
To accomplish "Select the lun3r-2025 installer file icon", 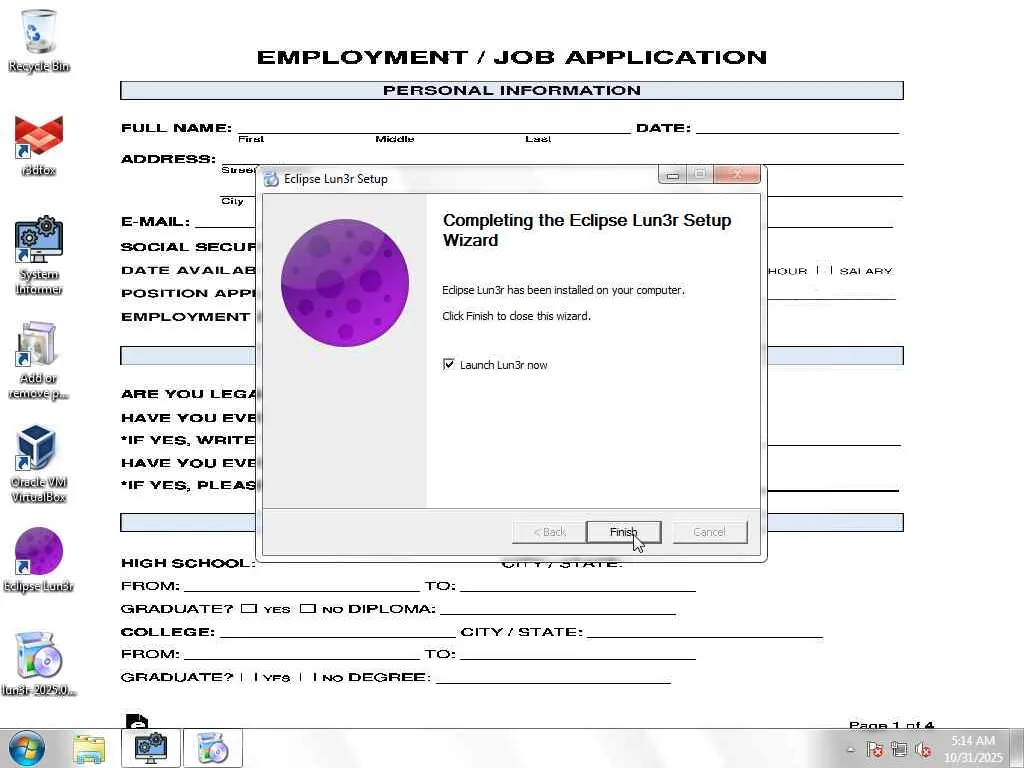I will [x=39, y=664].
